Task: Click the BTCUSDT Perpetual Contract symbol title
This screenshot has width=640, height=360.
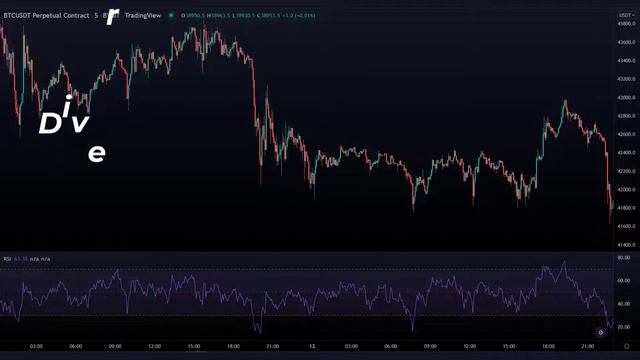Action: pos(46,16)
